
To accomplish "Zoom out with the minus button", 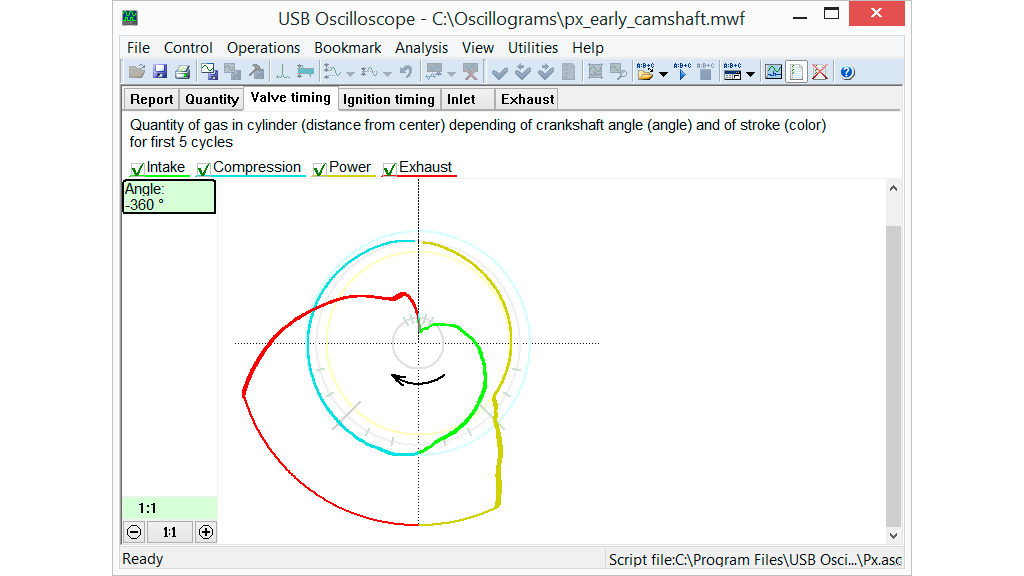I will tap(134, 532).
